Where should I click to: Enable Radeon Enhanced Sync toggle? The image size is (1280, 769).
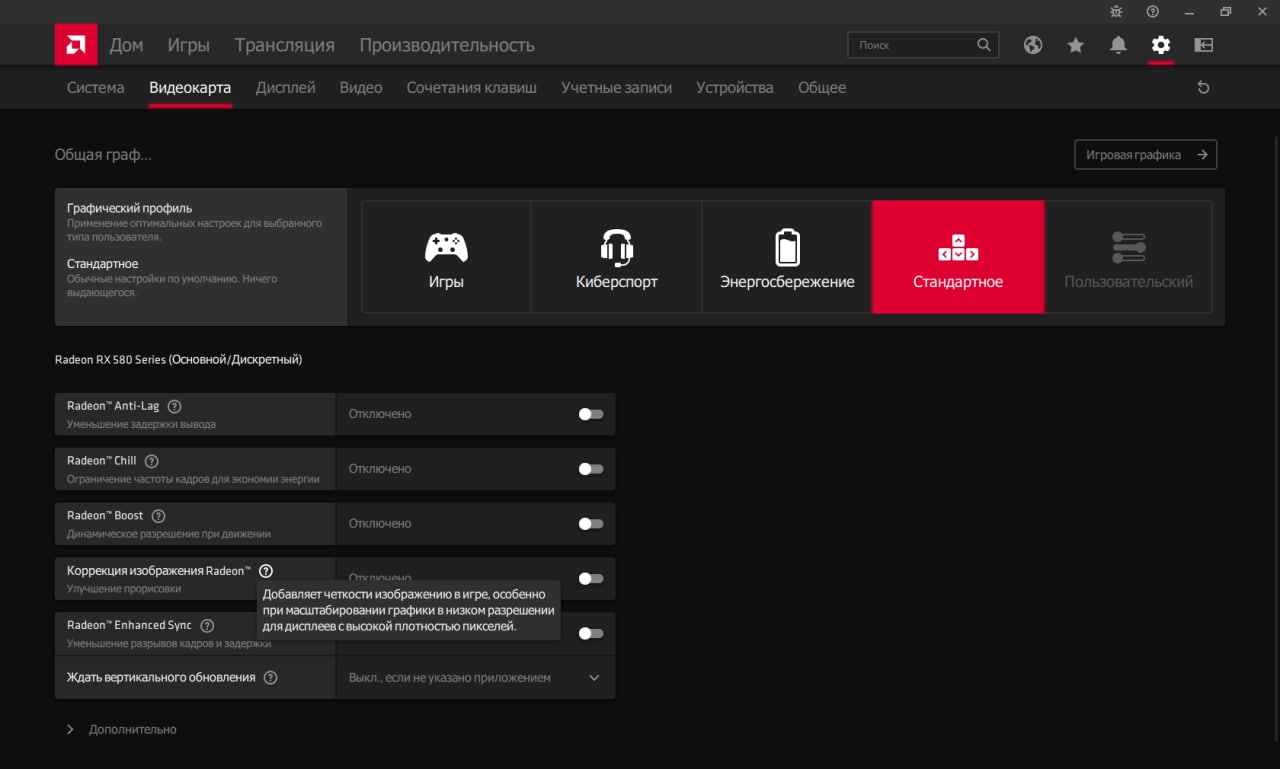pyautogui.click(x=591, y=633)
